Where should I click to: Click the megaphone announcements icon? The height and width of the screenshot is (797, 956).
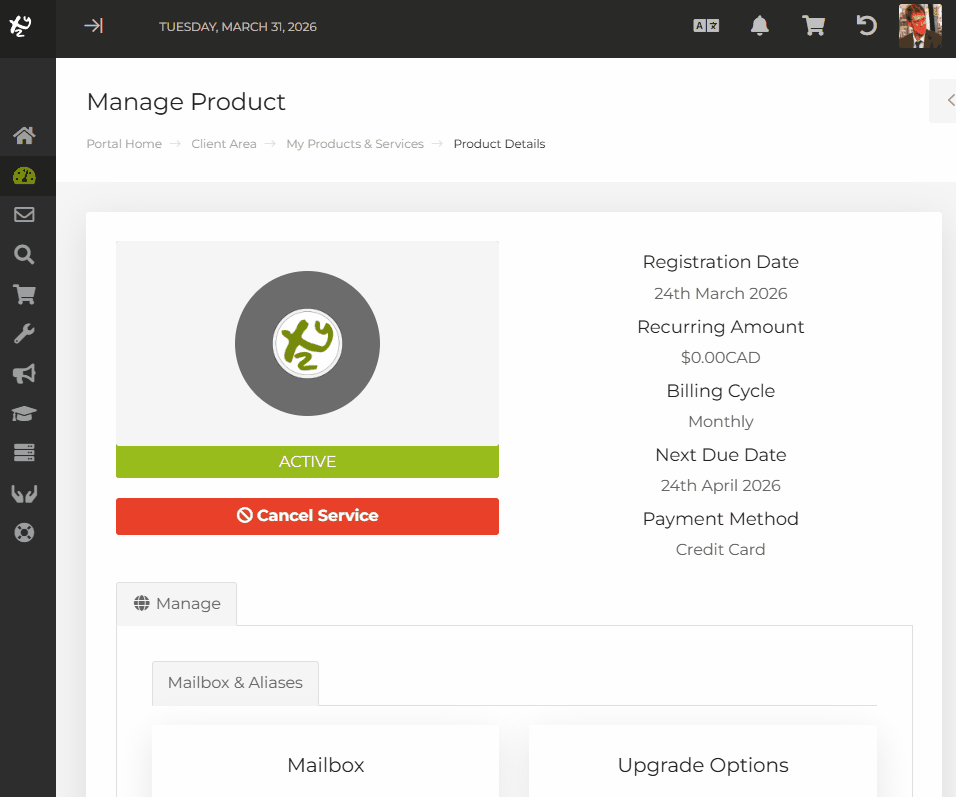24,374
